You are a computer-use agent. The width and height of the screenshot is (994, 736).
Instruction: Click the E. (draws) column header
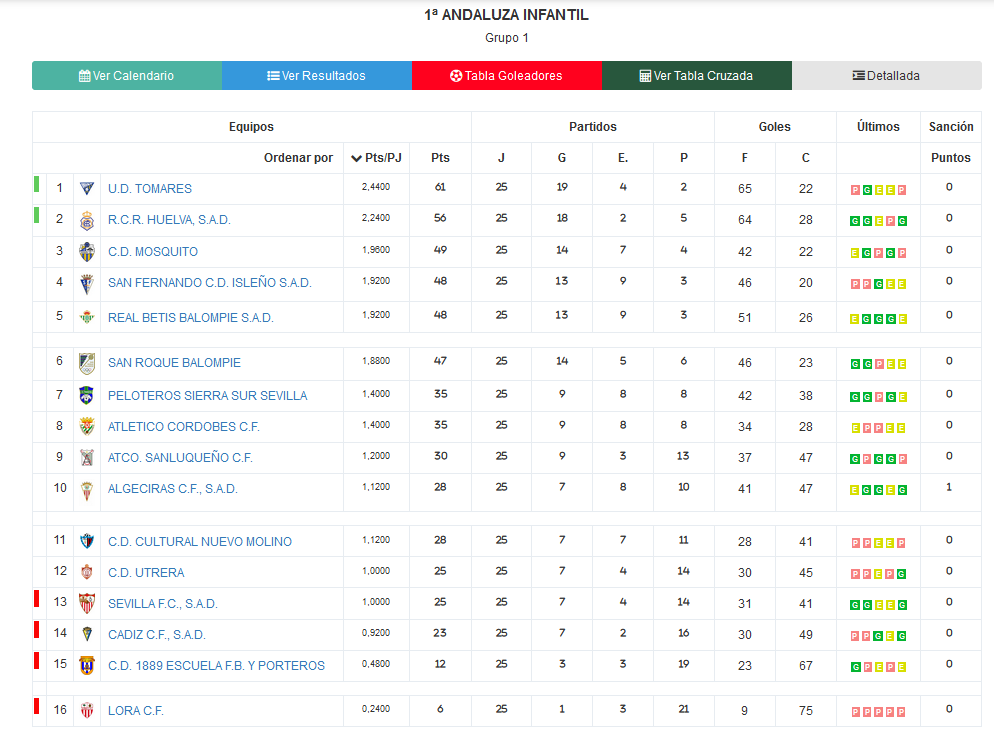[x=623, y=158]
